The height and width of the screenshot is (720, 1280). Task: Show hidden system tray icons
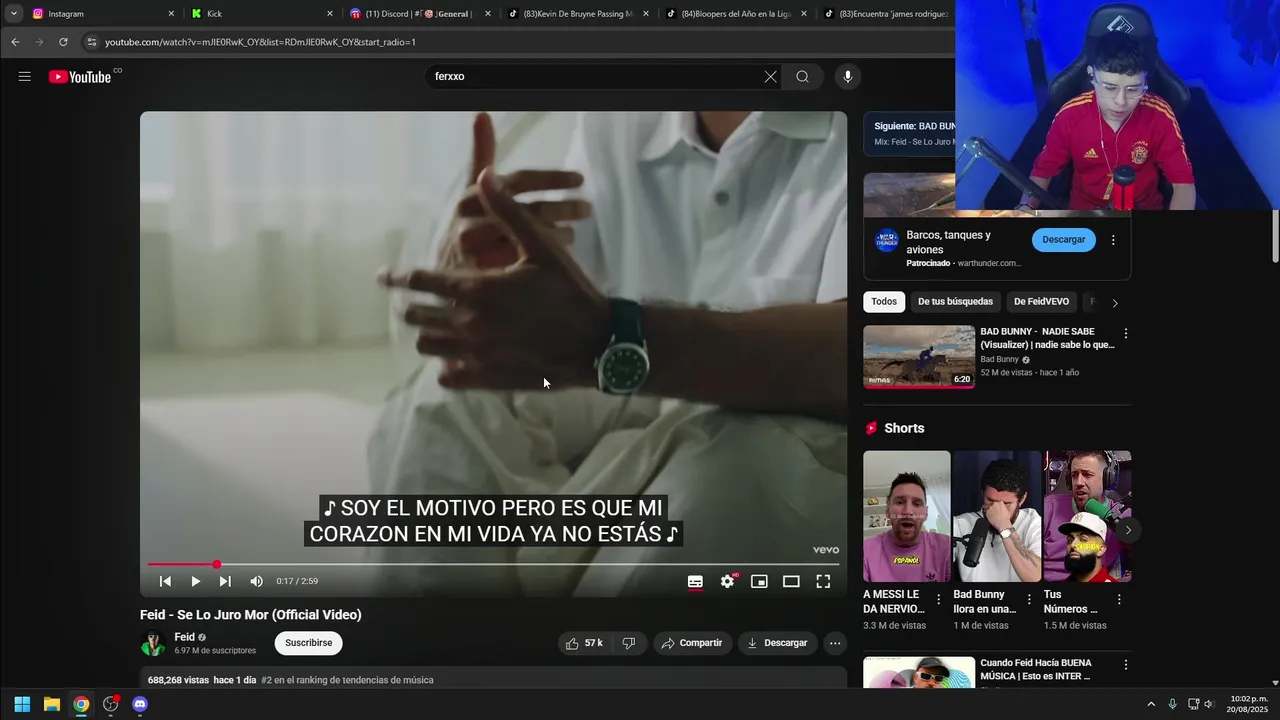[x=1151, y=704]
